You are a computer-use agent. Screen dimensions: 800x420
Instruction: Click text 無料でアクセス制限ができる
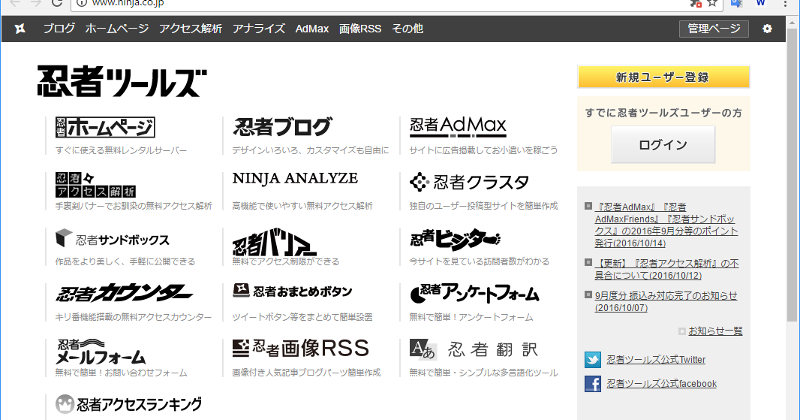point(285,261)
